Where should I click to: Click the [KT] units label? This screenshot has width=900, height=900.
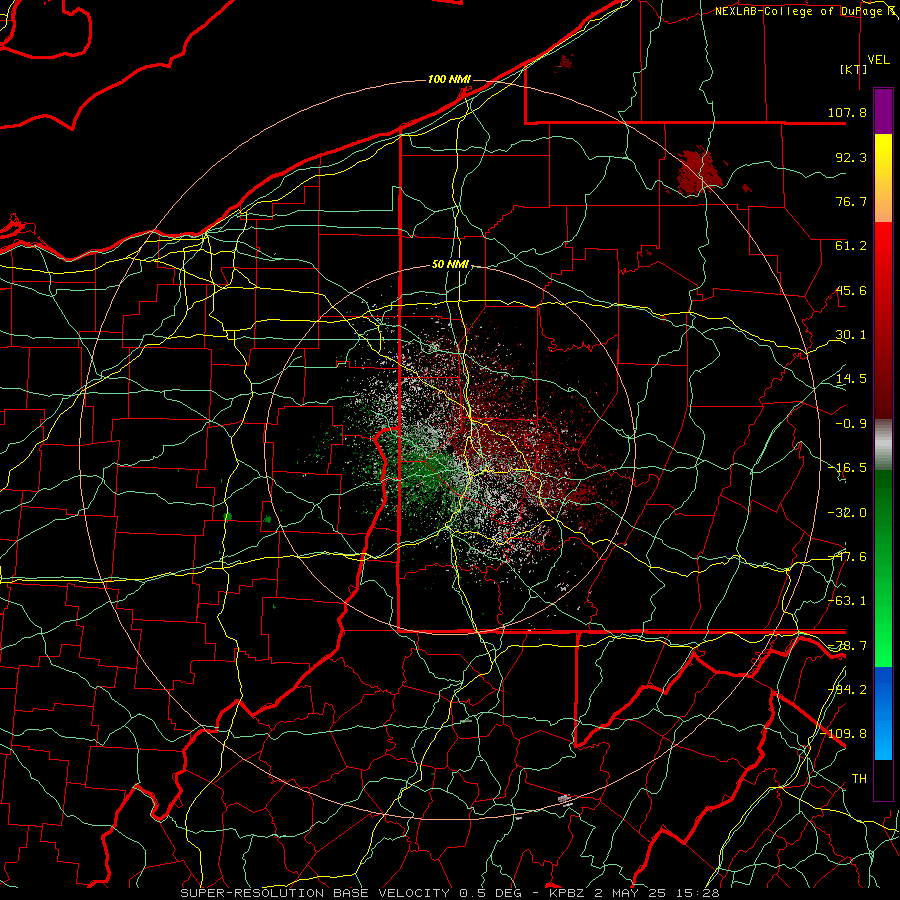click(x=854, y=69)
